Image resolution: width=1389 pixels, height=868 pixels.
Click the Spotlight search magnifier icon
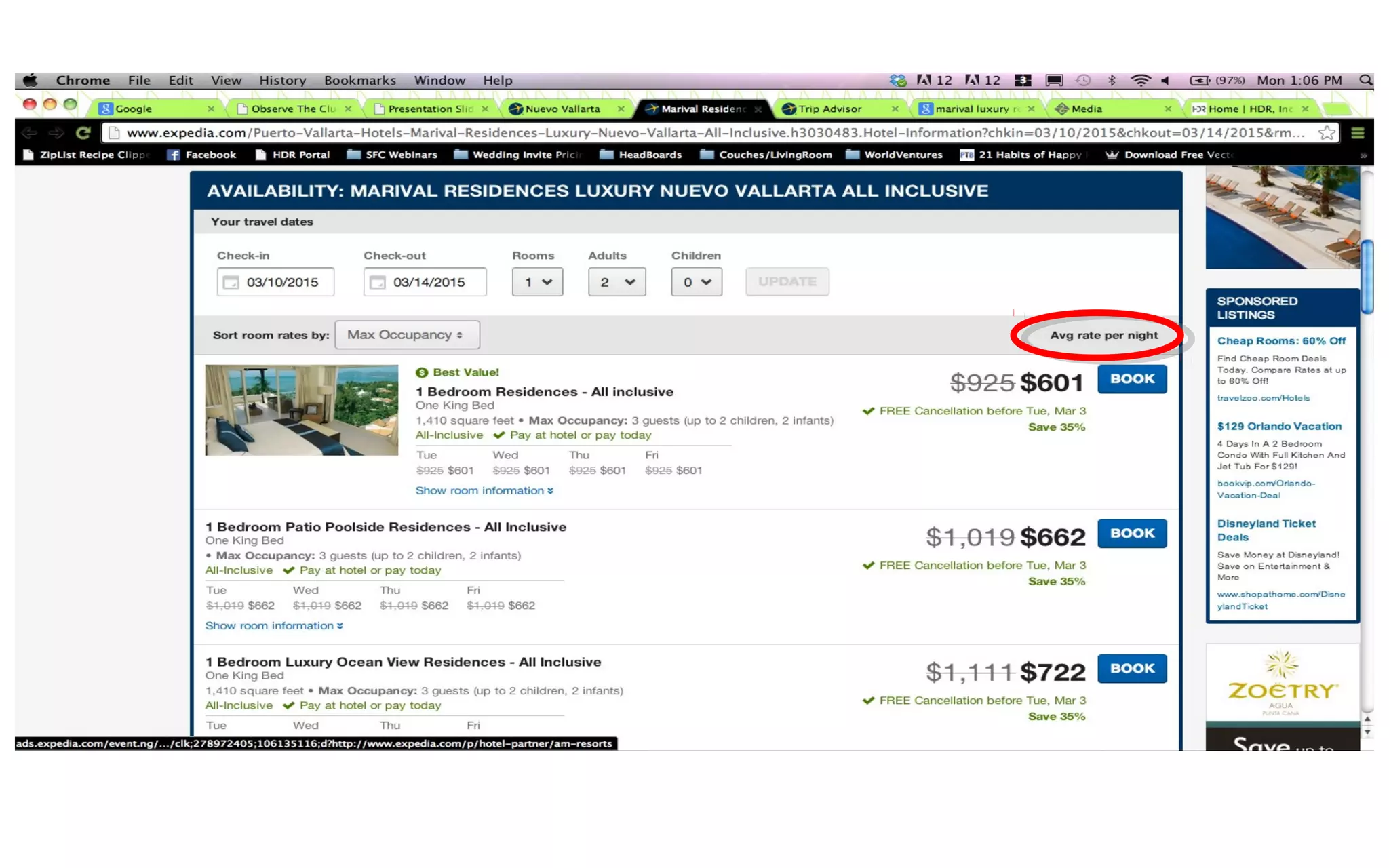(1365, 80)
